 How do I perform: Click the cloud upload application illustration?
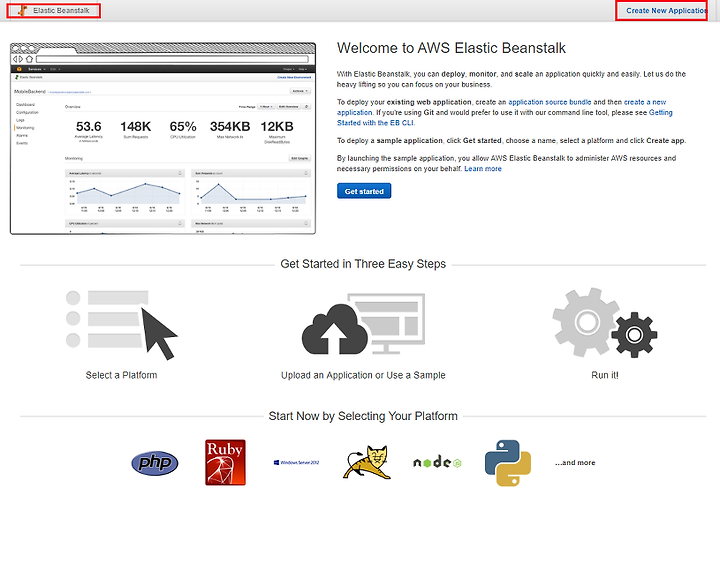(x=363, y=325)
